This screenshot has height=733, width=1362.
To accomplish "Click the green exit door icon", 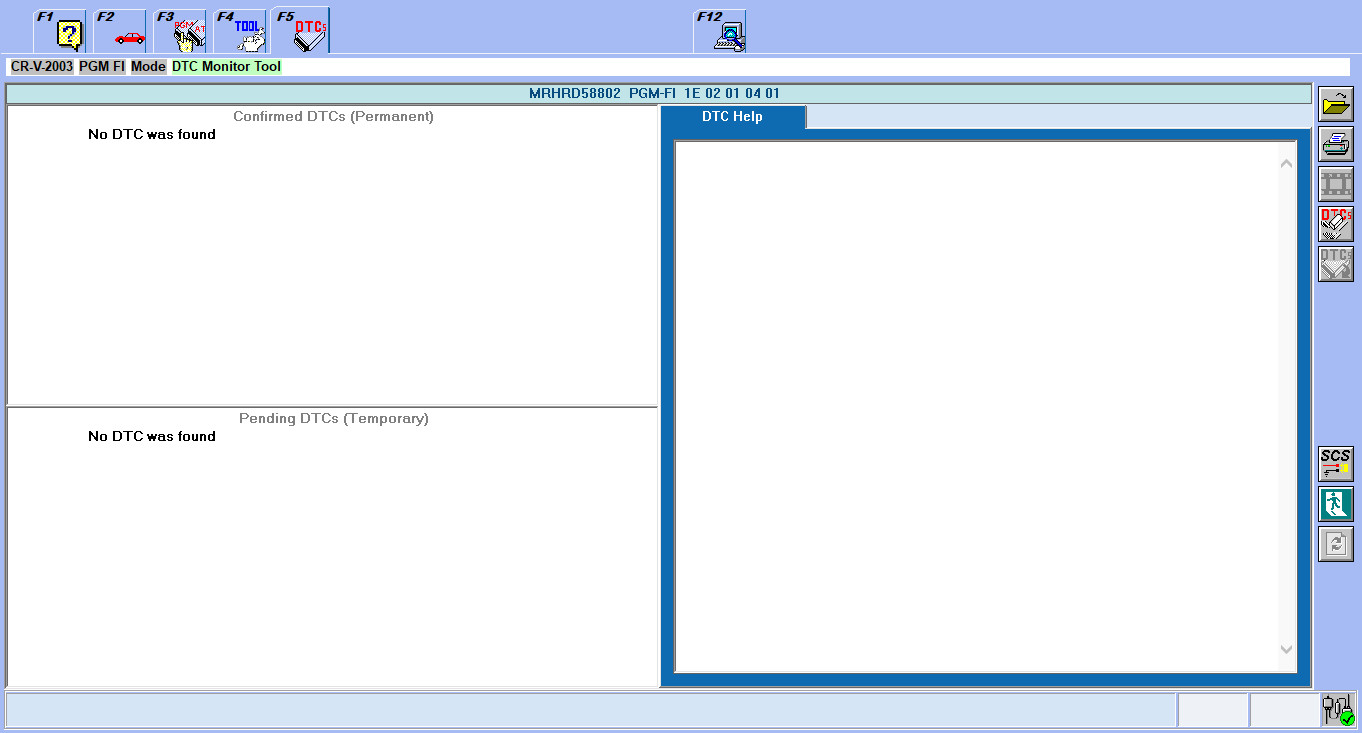I will (x=1335, y=504).
